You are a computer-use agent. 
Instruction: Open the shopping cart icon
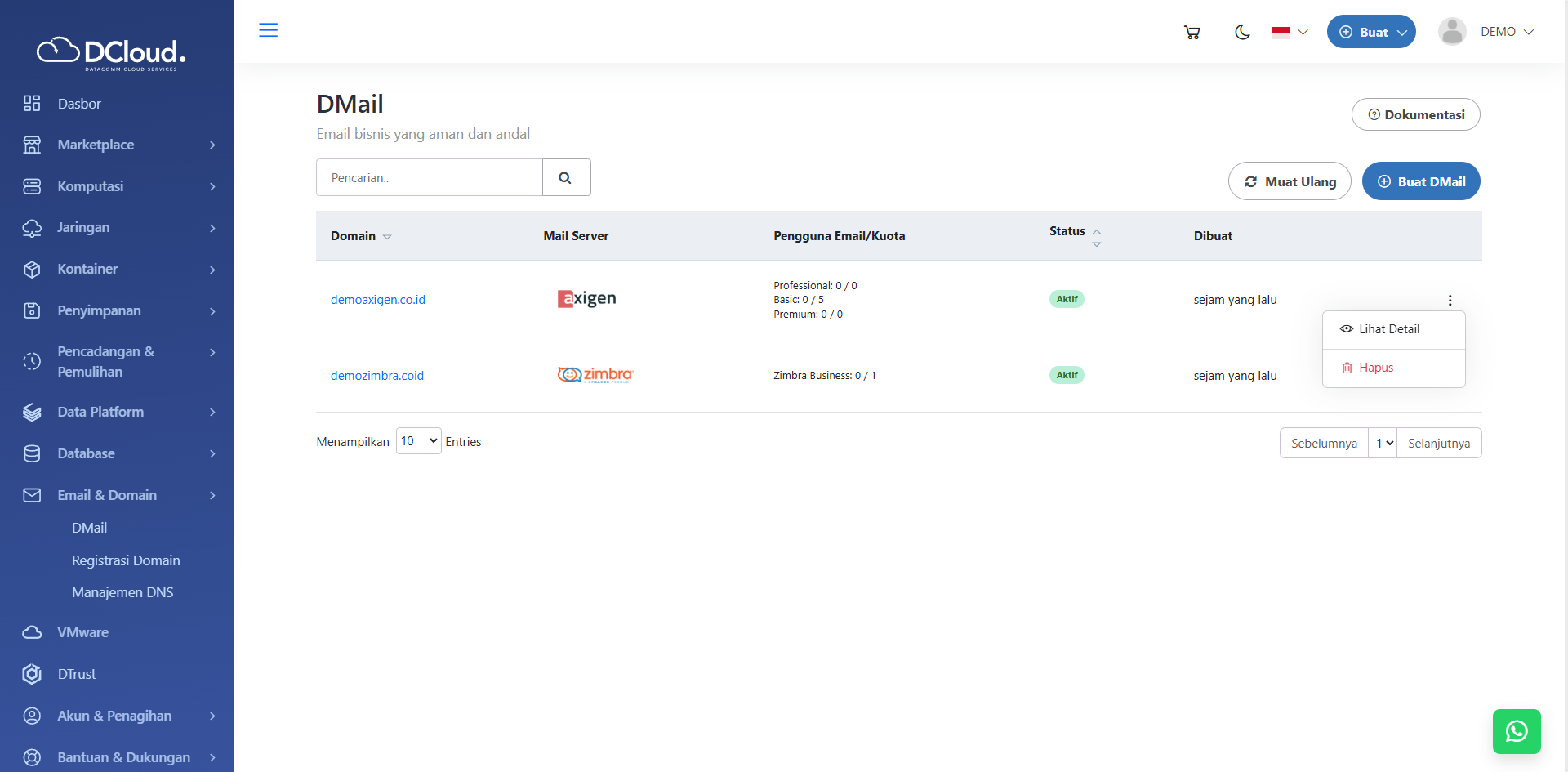pyautogui.click(x=1192, y=33)
